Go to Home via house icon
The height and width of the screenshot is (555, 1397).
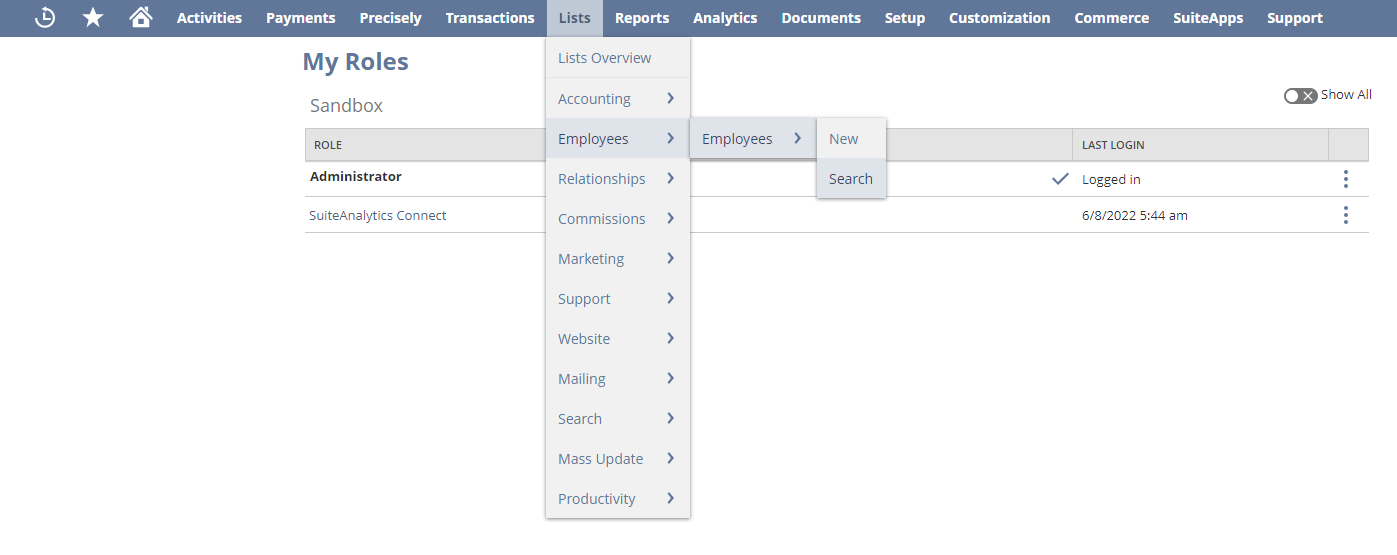141,18
